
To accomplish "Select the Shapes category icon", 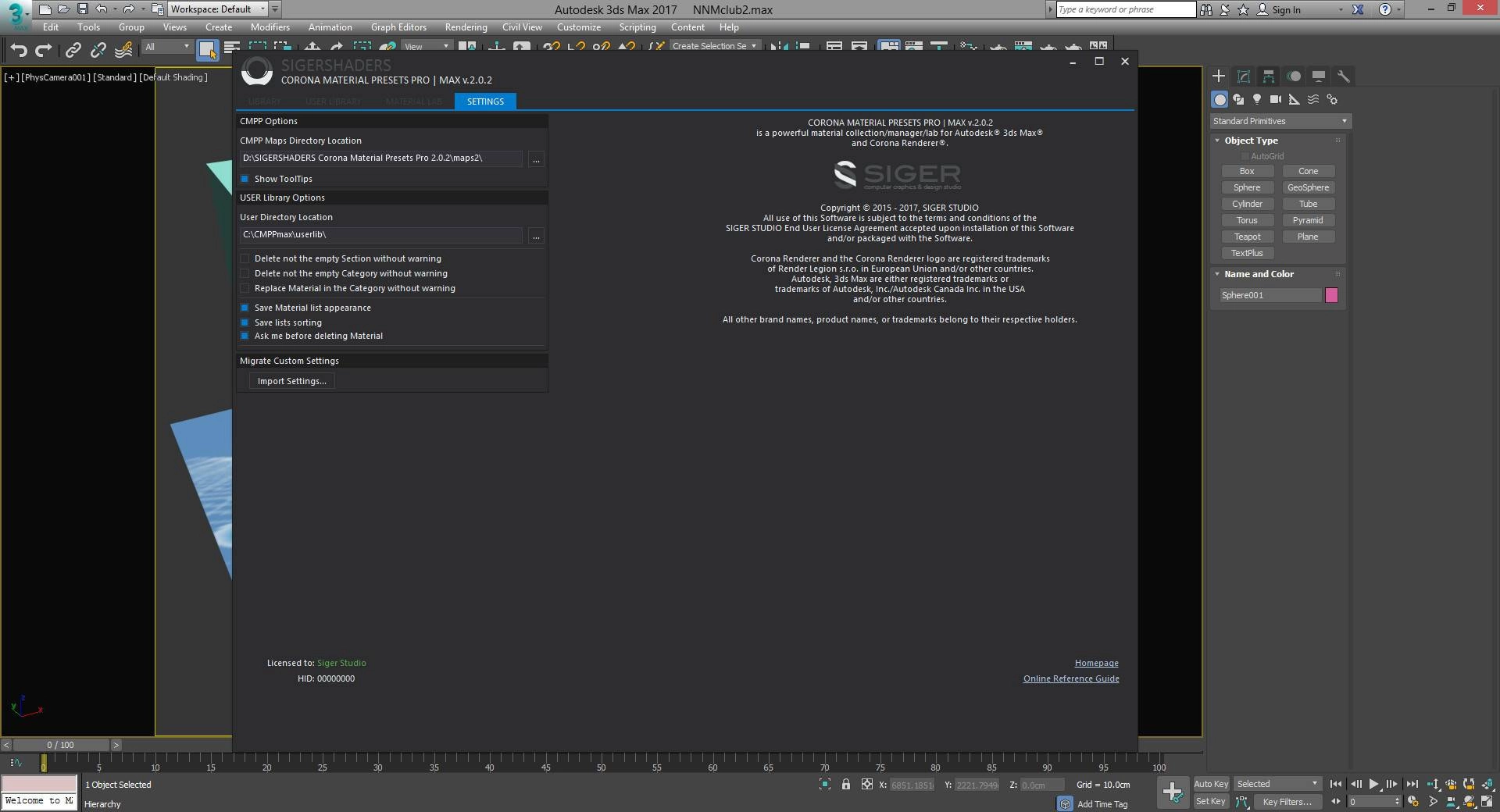I will point(1238,99).
